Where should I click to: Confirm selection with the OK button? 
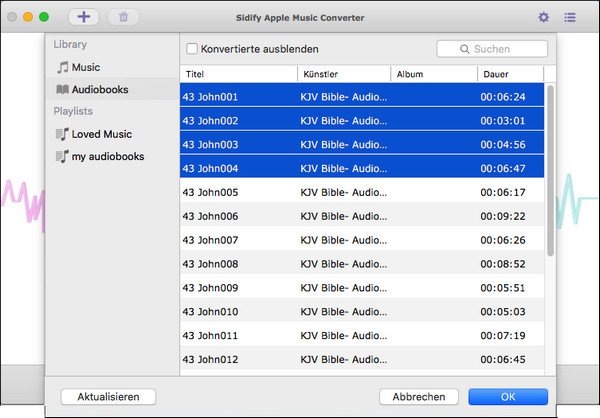508,397
